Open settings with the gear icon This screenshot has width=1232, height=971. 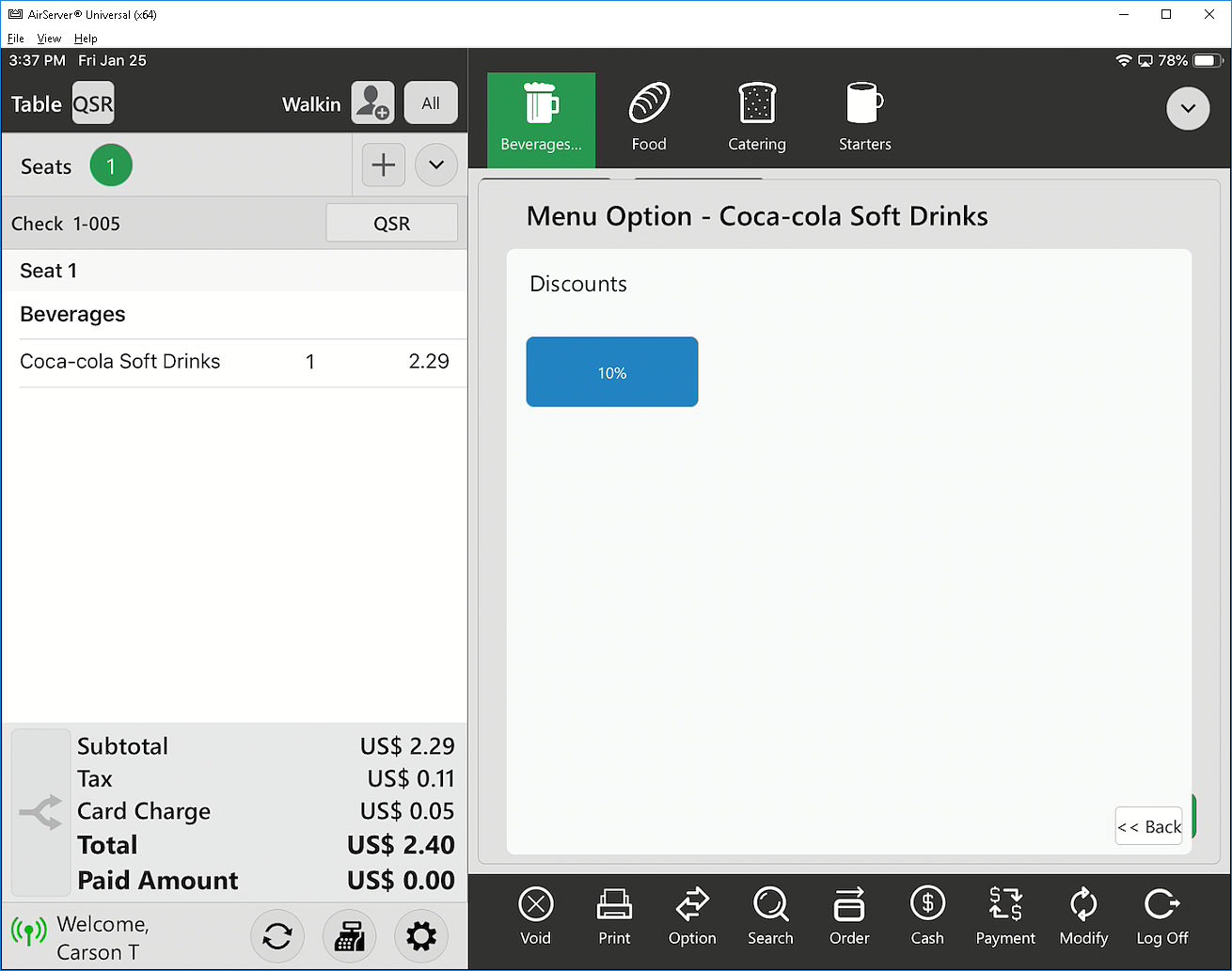pos(420,936)
